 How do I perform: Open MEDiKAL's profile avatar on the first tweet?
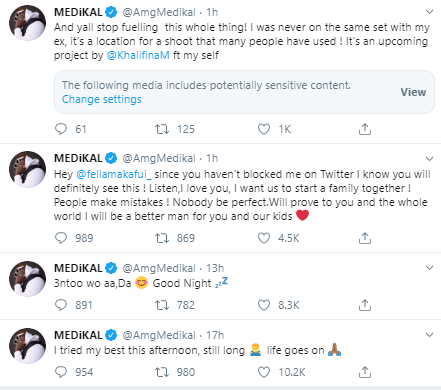27,23
